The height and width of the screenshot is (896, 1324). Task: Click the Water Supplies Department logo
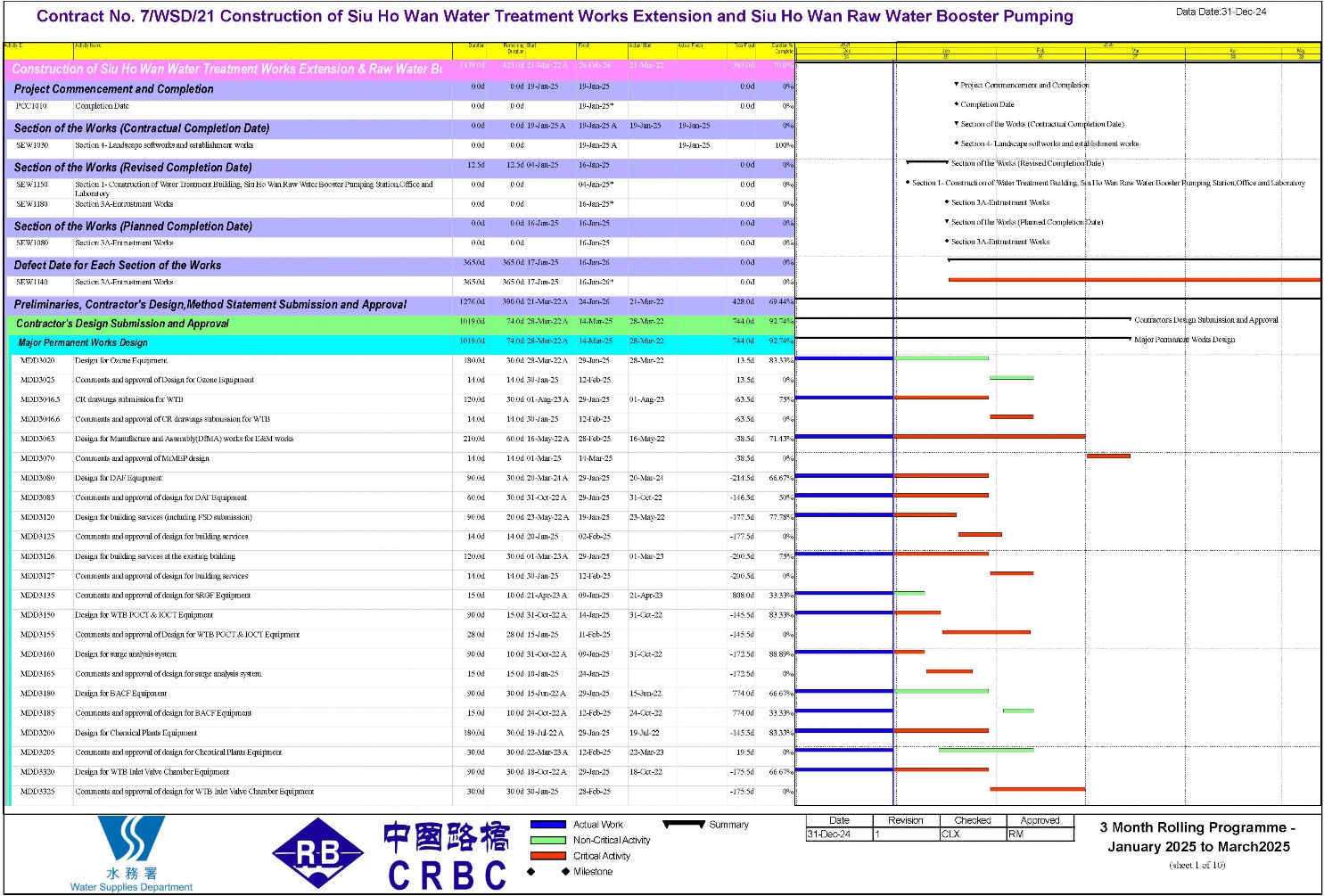point(131,852)
